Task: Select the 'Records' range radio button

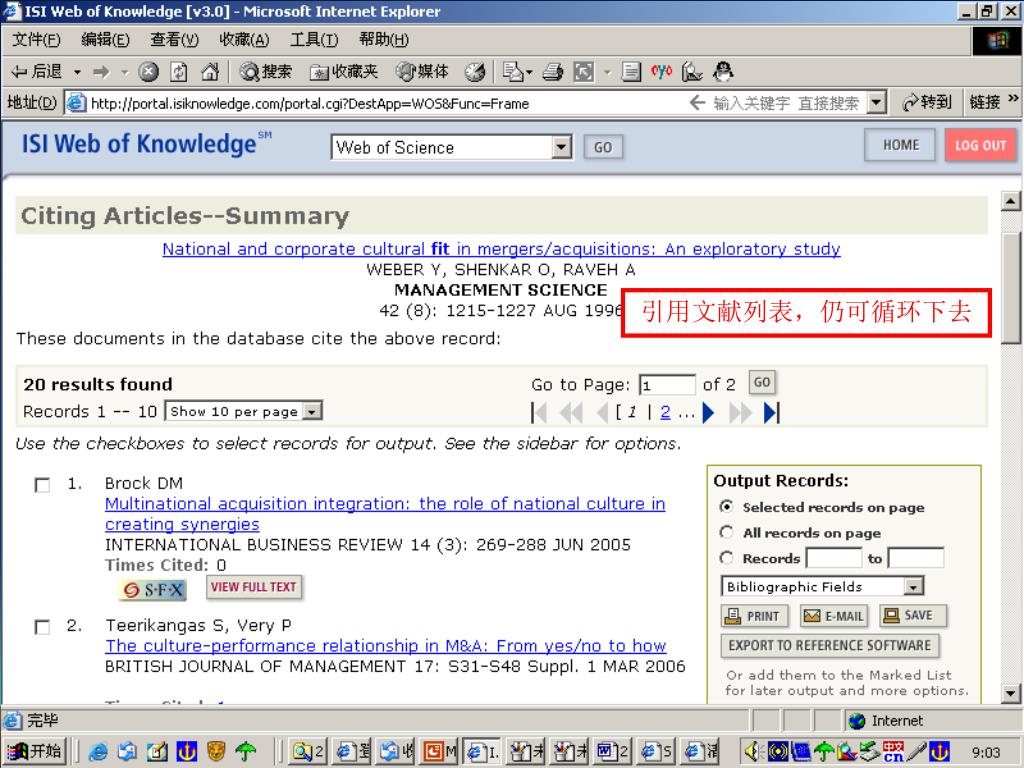Action: pyautogui.click(x=726, y=558)
